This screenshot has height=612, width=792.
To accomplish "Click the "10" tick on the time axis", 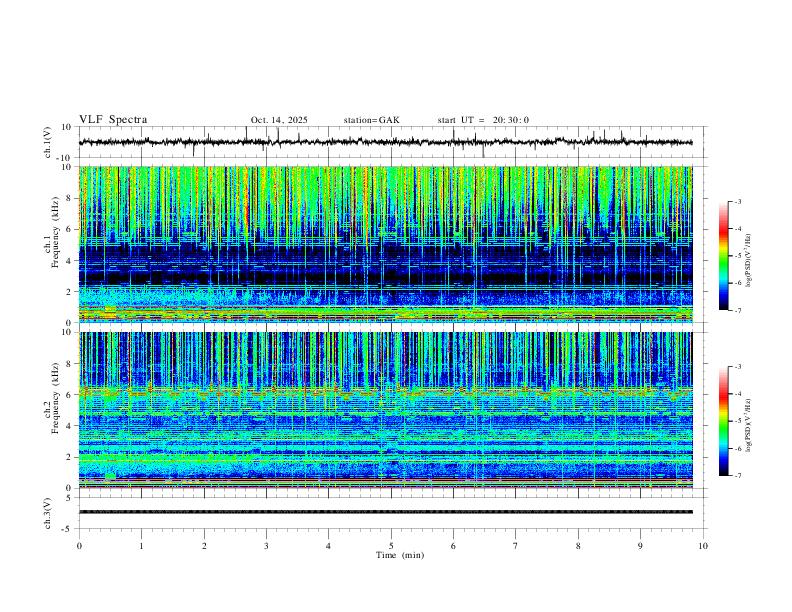I will (703, 546).
